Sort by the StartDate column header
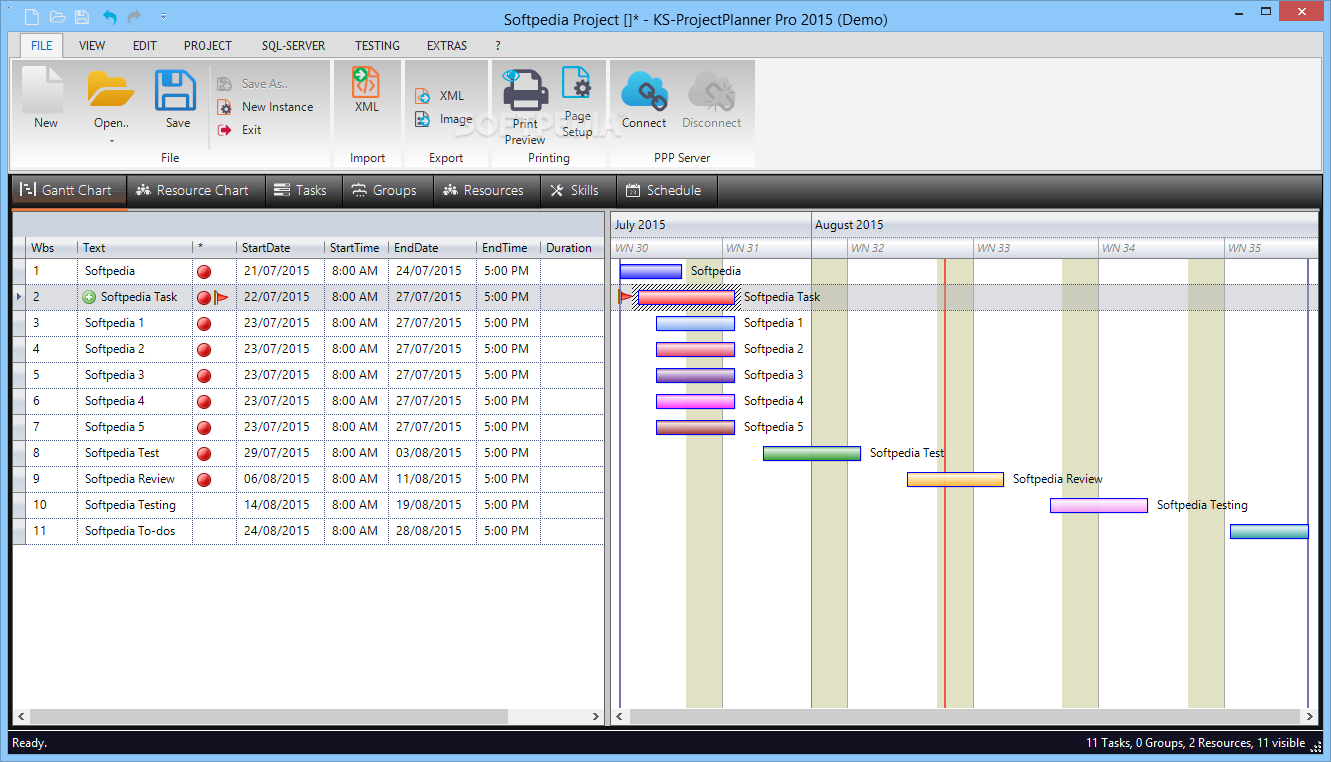This screenshot has width=1331, height=762. pyautogui.click(x=280, y=248)
